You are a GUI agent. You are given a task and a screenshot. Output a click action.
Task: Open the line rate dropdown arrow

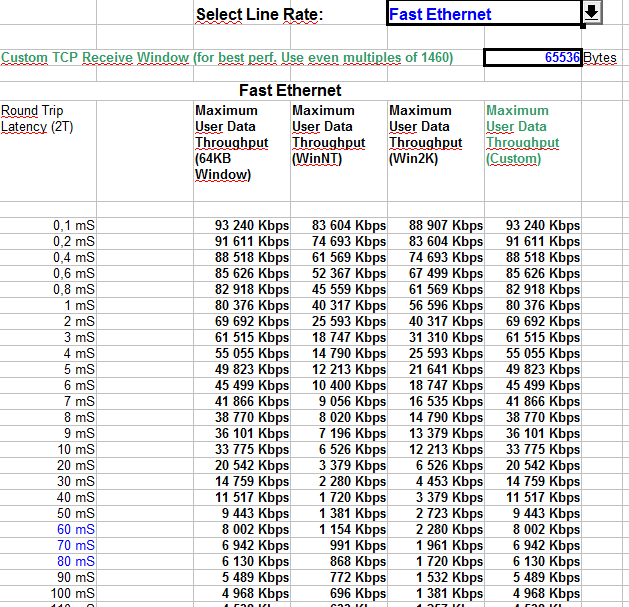click(x=592, y=13)
